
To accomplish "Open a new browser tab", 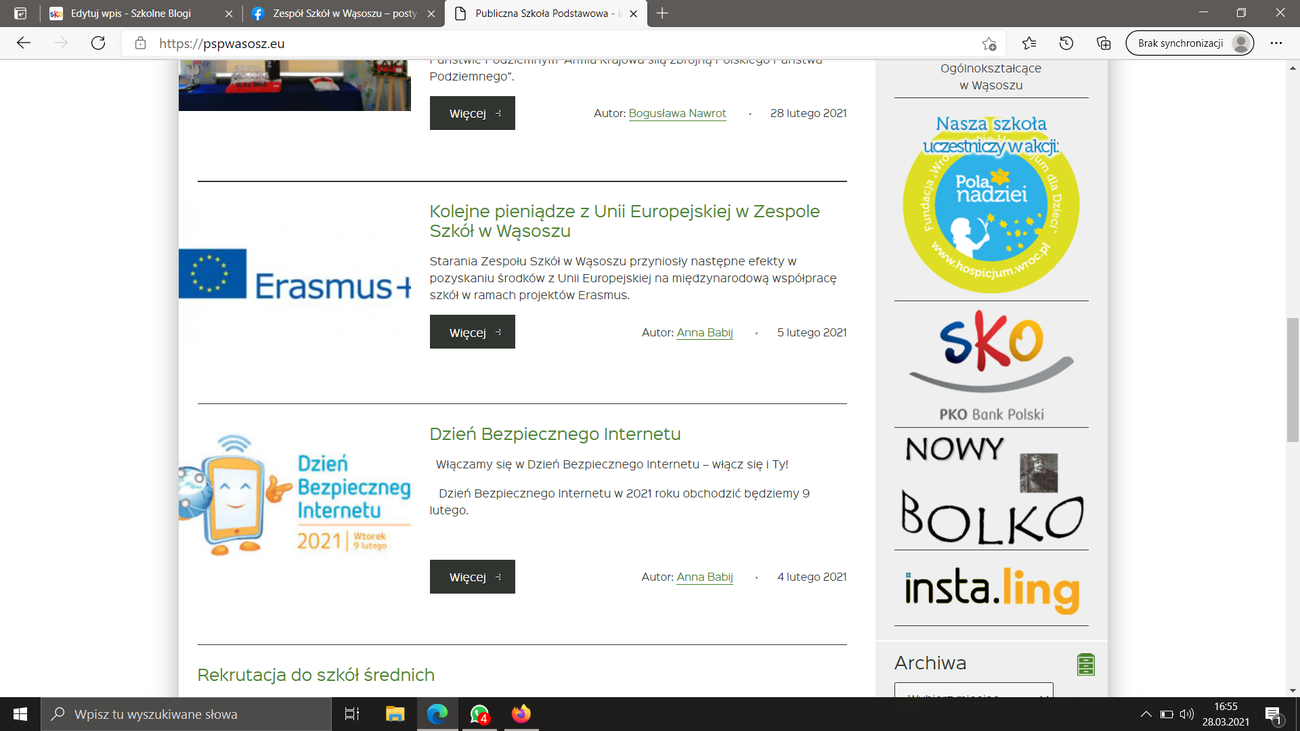I will coord(662,14).
